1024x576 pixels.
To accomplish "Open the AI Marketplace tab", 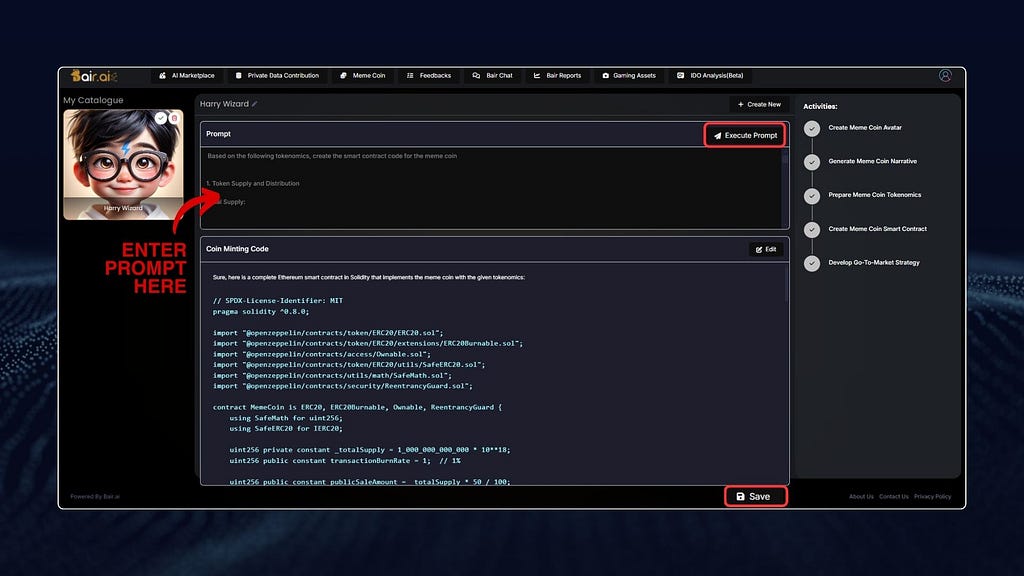I will click(187, 76).
